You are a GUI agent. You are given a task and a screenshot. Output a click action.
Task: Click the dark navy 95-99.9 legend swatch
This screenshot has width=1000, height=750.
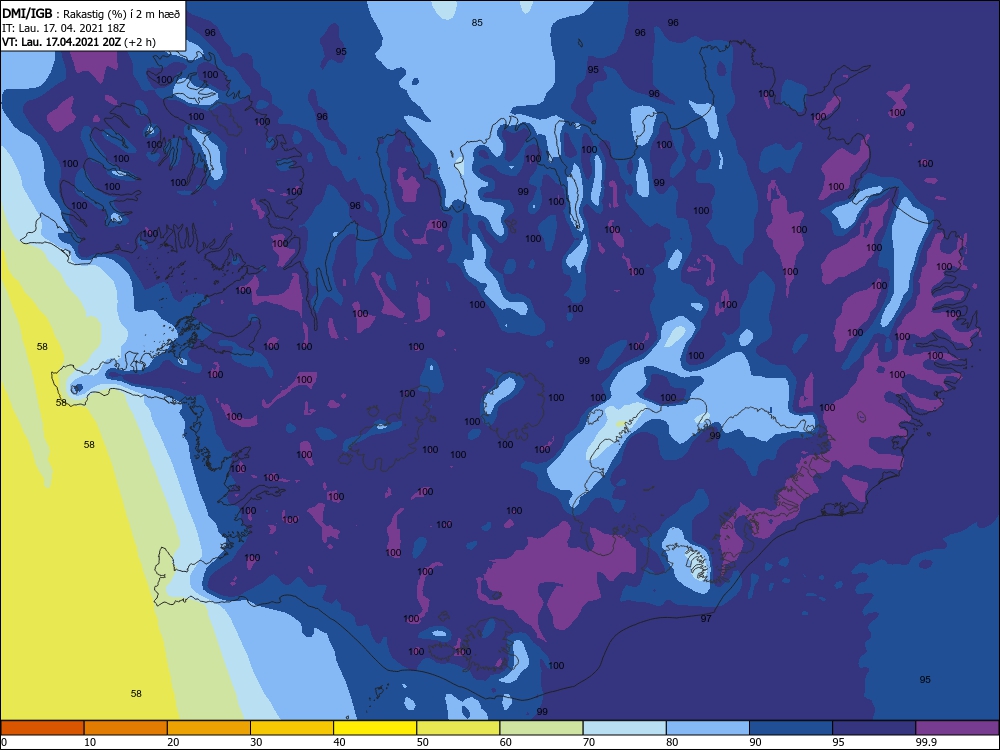click(x=874, y=728)
